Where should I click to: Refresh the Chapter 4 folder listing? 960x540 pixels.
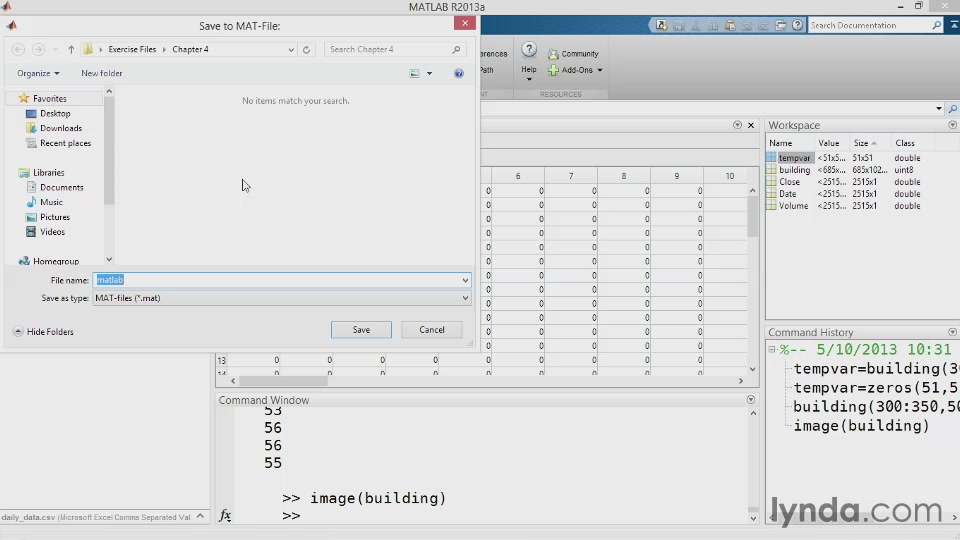point(307,50)
